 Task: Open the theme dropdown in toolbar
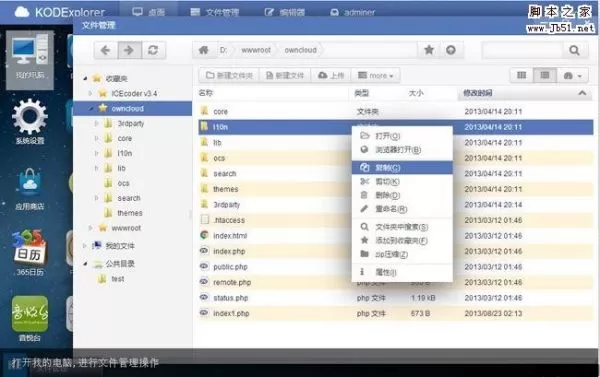(572, 76)
